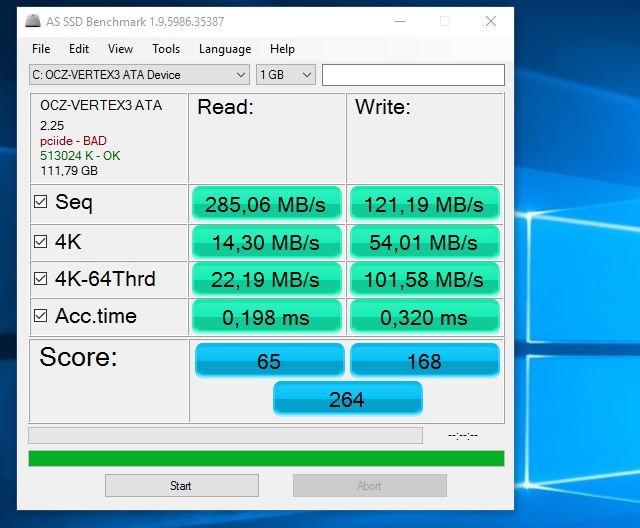This screenshot has width=640, height=528.
Task: Click the empty text field beside size dropdown
Action: 413,75
